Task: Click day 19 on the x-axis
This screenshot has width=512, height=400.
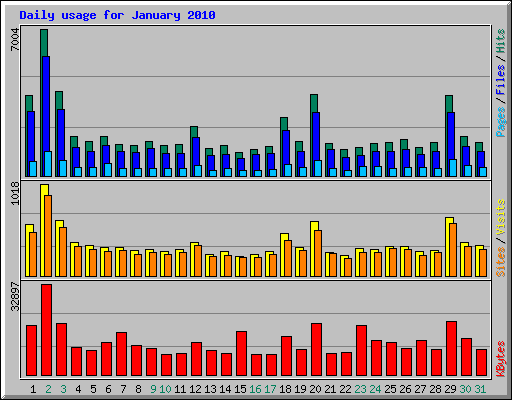Action: pos(300,389)
